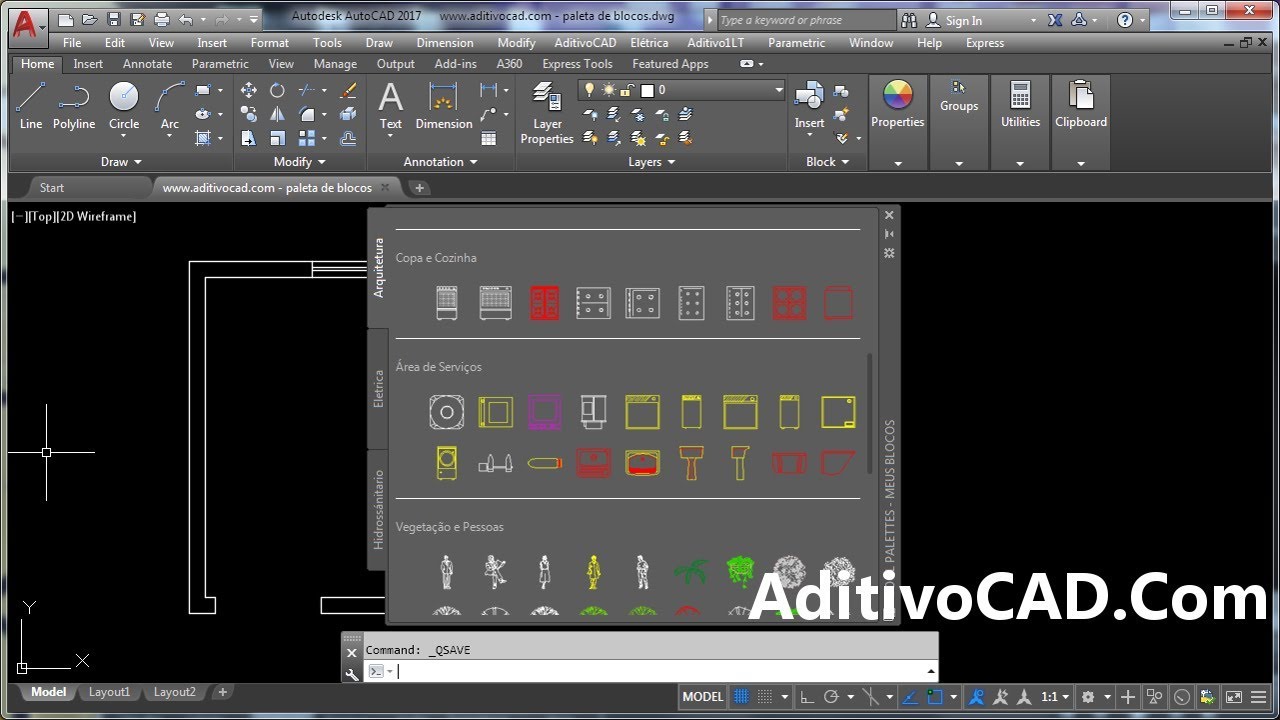1280x720 pixels.
Task: Select the Mirror tool
Action: click(278, 114)
